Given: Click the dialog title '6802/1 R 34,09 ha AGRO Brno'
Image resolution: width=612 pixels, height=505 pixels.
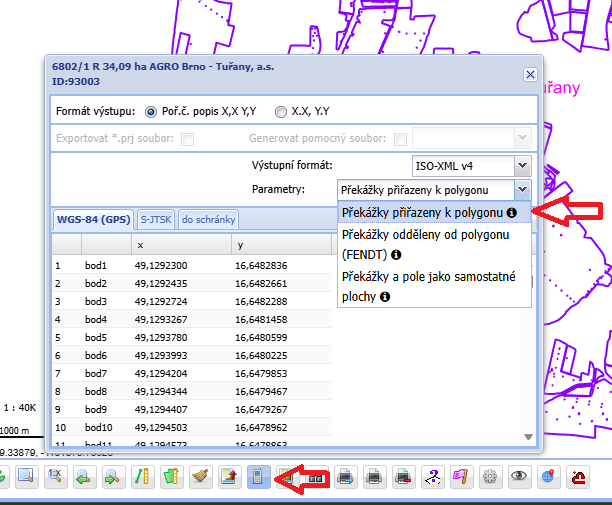Looking at the screenshot, I should [163, 67].
